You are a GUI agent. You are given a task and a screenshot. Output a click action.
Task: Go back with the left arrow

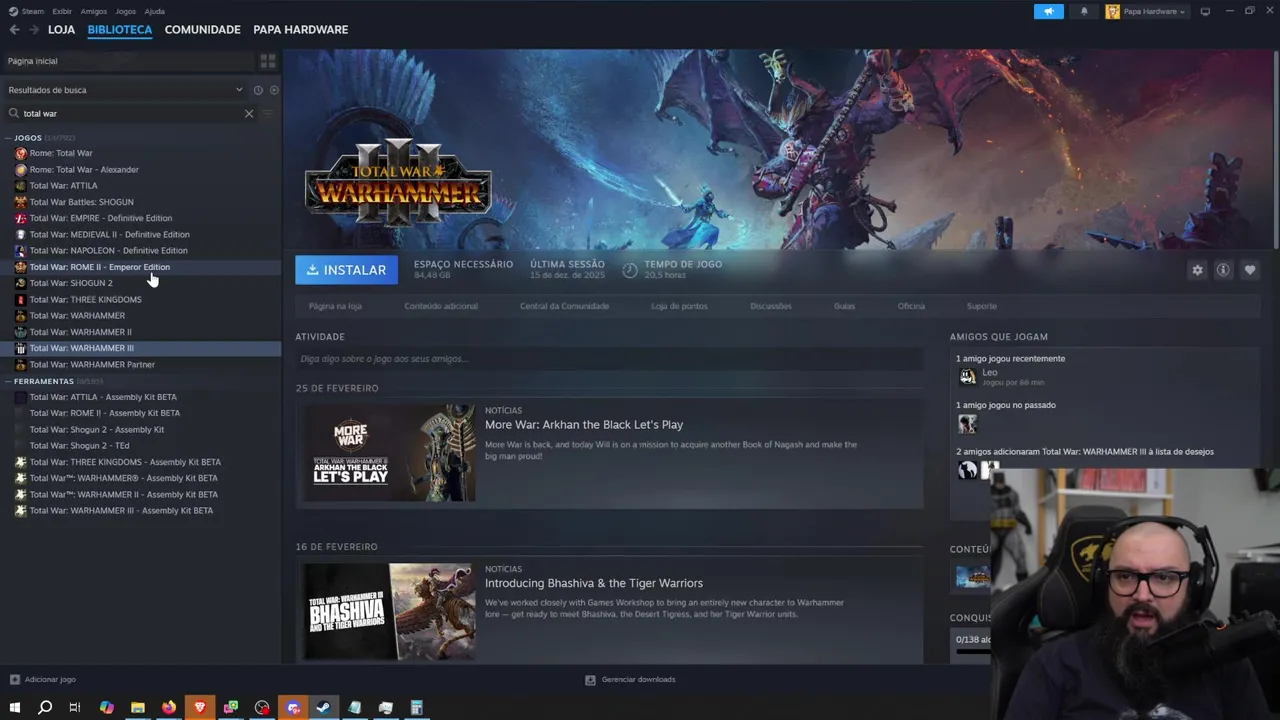[x=14, y=30]
